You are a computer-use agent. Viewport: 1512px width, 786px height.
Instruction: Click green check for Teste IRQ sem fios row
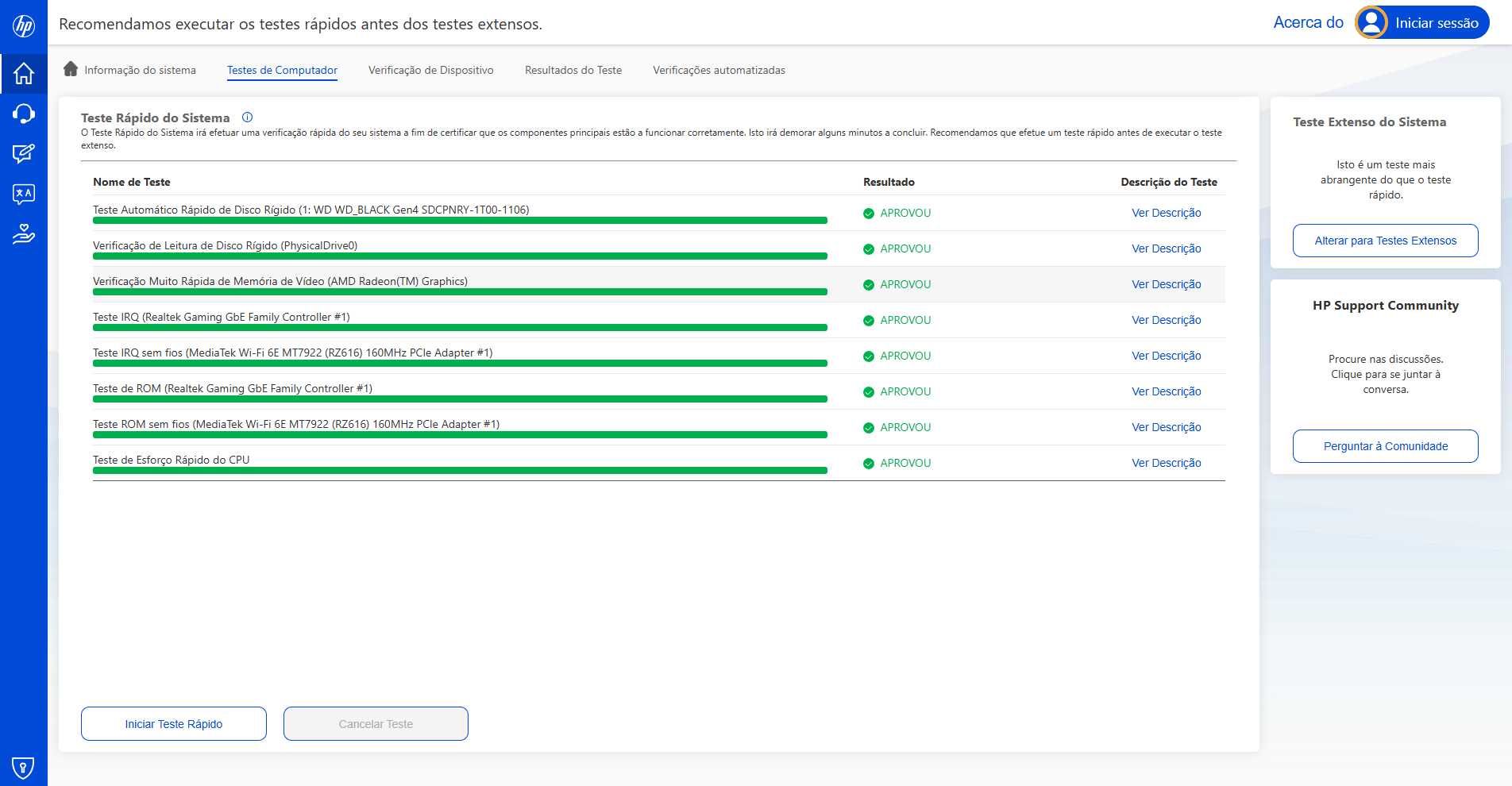point(868,356)
